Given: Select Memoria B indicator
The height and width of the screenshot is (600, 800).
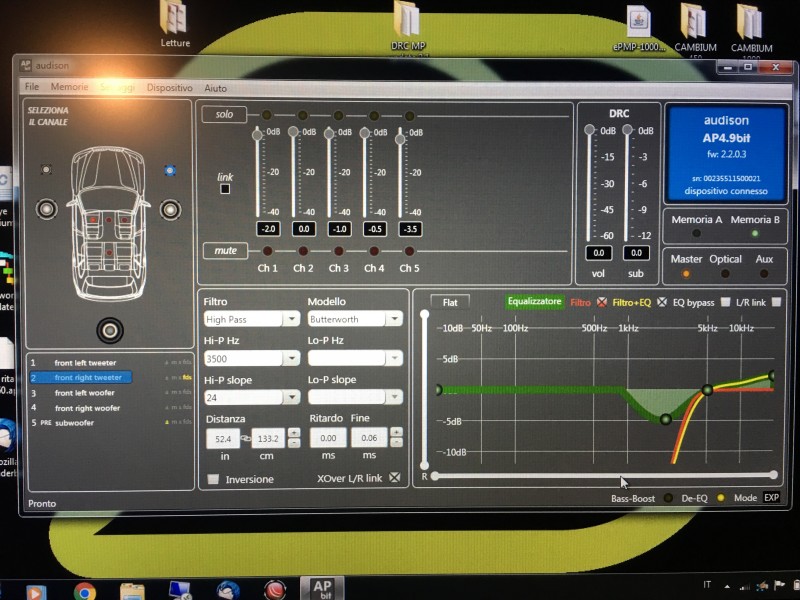Looking at the screenshot, I should [755, 234].
